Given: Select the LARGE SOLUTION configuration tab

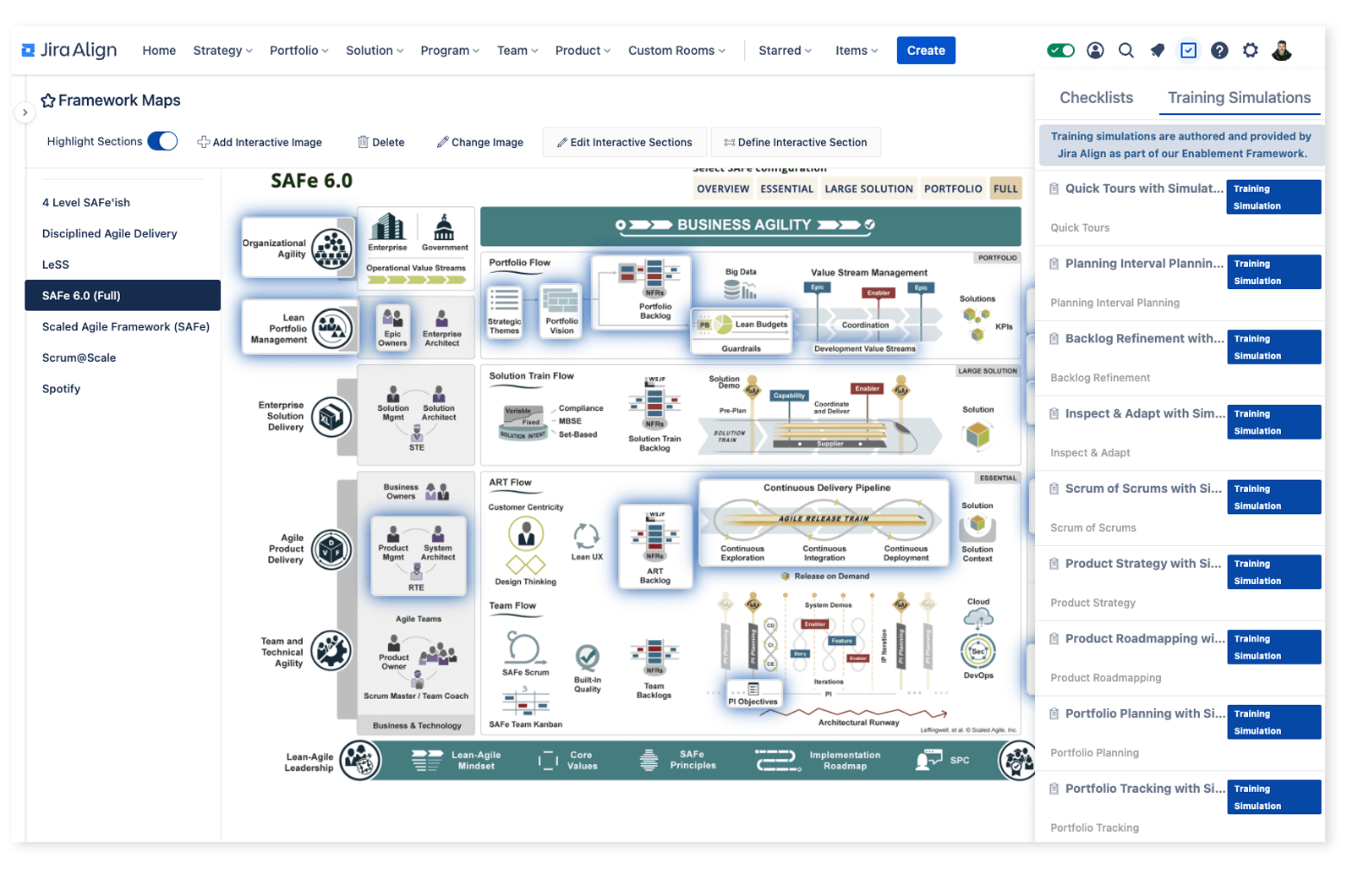Looking at the screenshot, I should click(x=868, y=189).
